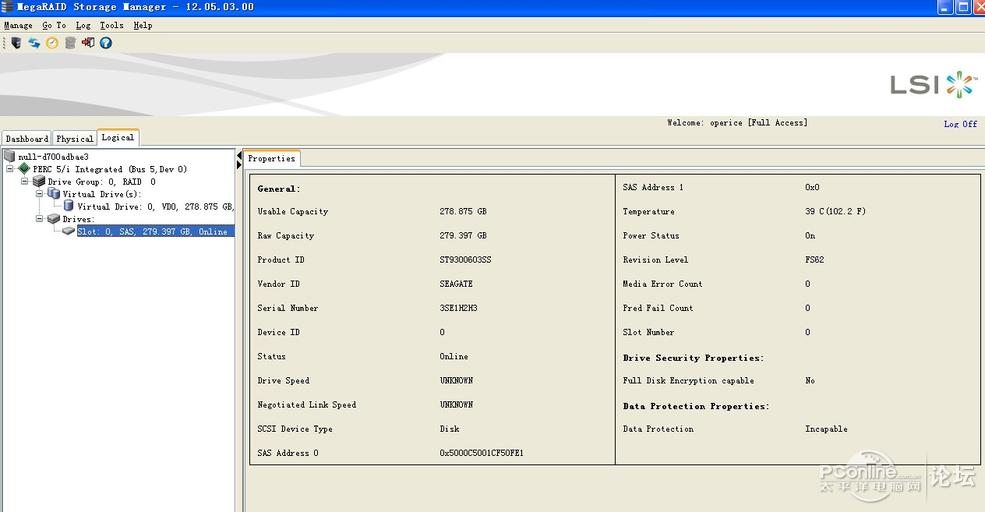Viewport: 985px width, 512px height.
Task: Switch to the Physical tab
Action: (x=74, y=138)
